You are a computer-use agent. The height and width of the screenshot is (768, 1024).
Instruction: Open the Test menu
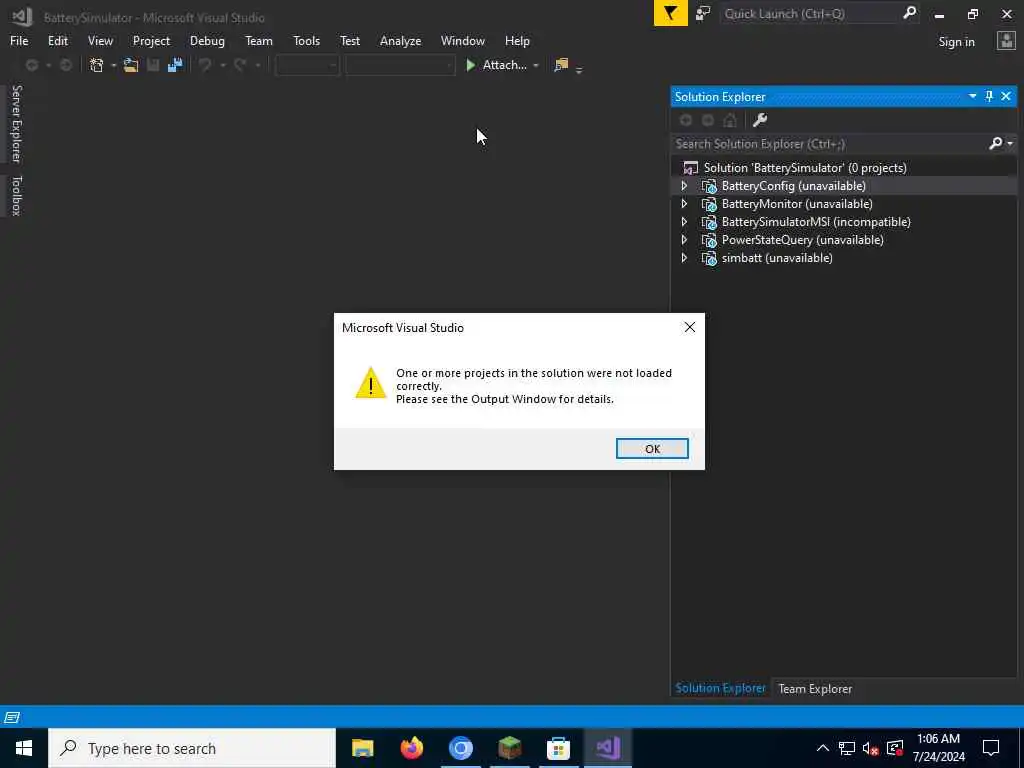pyautogui.click(x=349, y=40)
